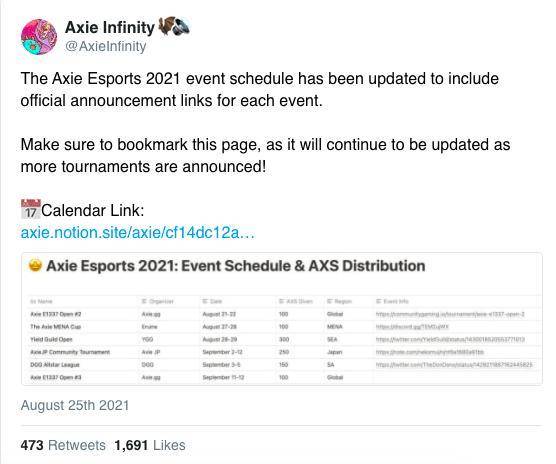This screenshot has height=464, width=556.
Task: View the 1,691 Likes list
Action: pyautogui.click(x=150, y=445)
